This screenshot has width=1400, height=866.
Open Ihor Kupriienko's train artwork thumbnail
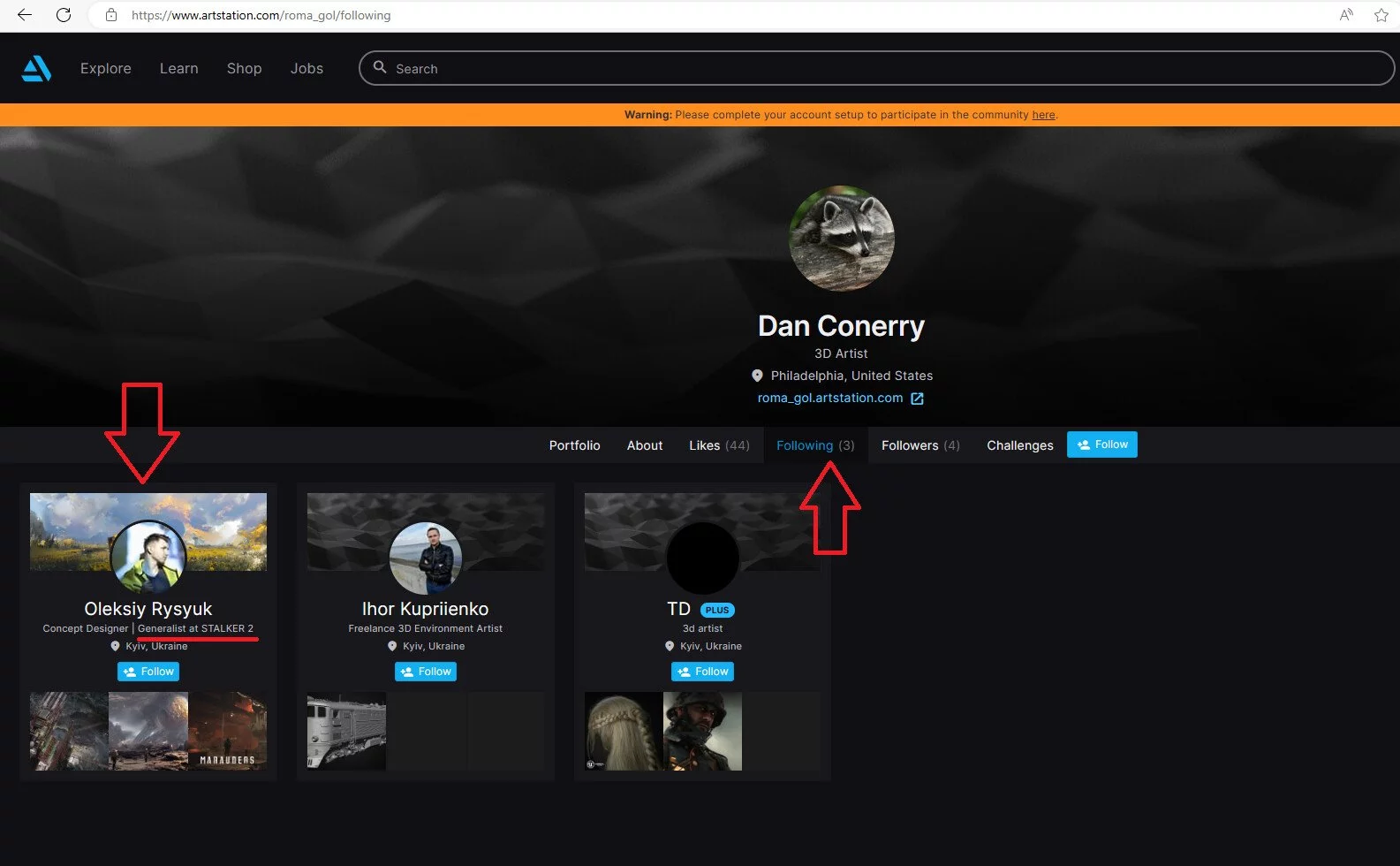[x=346, y=731]
